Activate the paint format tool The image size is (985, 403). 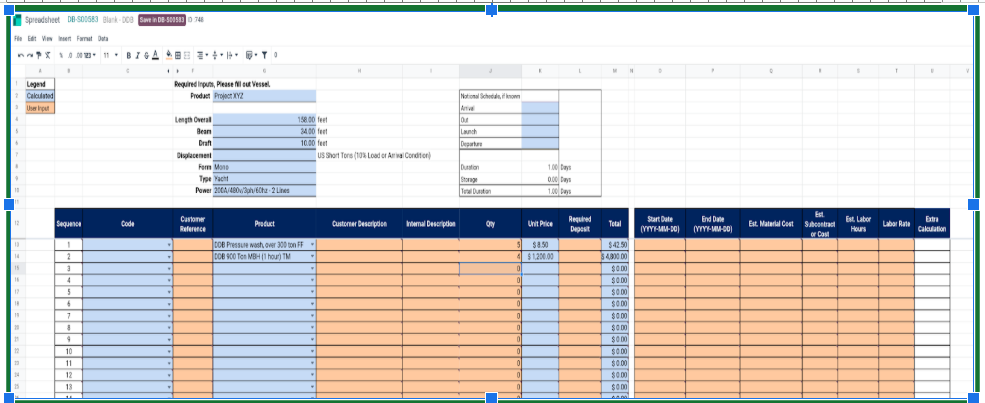[x=38, y=55]
